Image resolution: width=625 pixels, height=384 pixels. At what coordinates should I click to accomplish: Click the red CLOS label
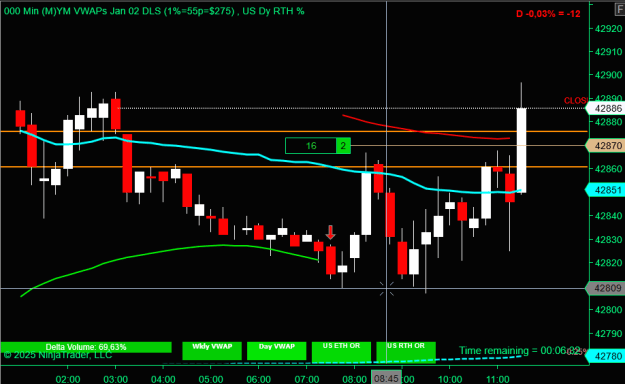pyautogui.click(x=575, y=100)
